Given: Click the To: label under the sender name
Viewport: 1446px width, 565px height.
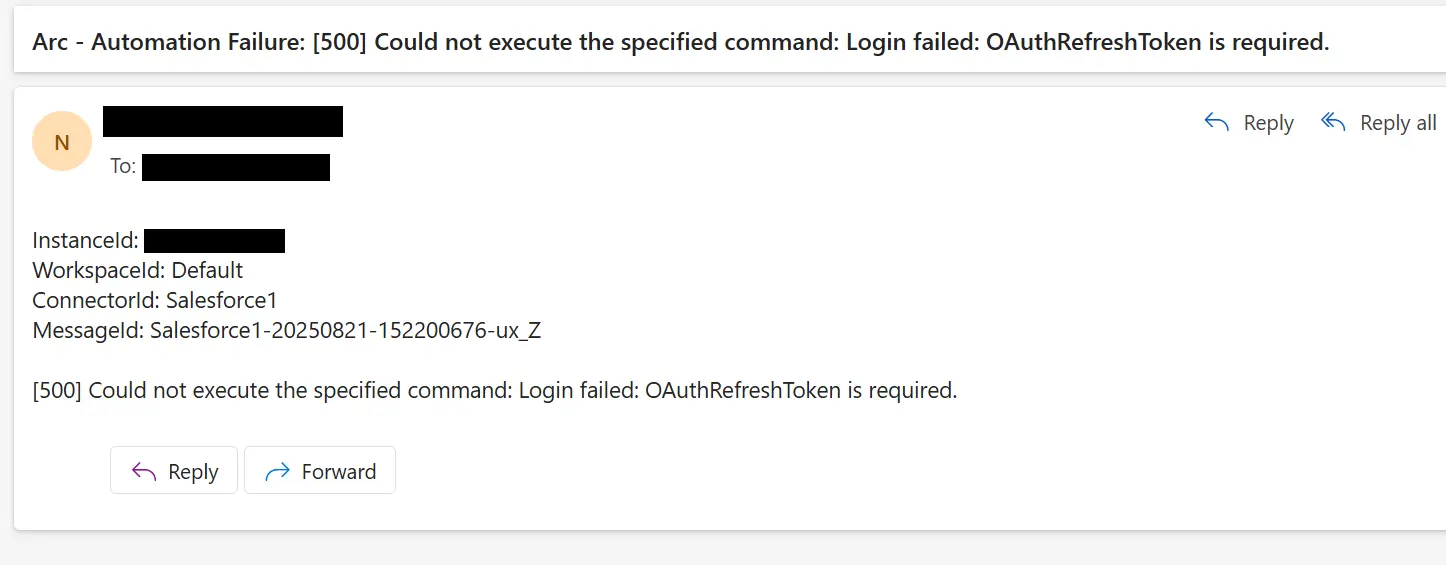Looking at the screenshot, I should point(123,167).
